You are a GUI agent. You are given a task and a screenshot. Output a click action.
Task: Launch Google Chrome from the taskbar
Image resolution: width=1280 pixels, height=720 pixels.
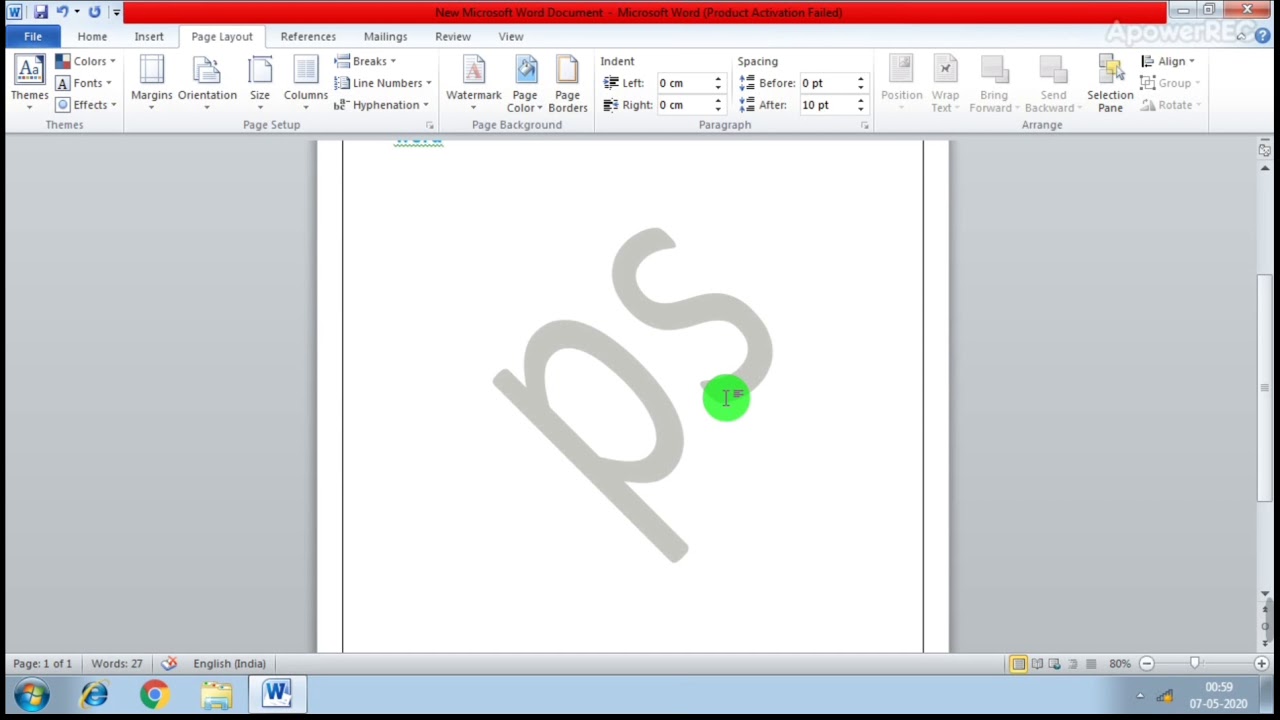(x=155, y=695)
